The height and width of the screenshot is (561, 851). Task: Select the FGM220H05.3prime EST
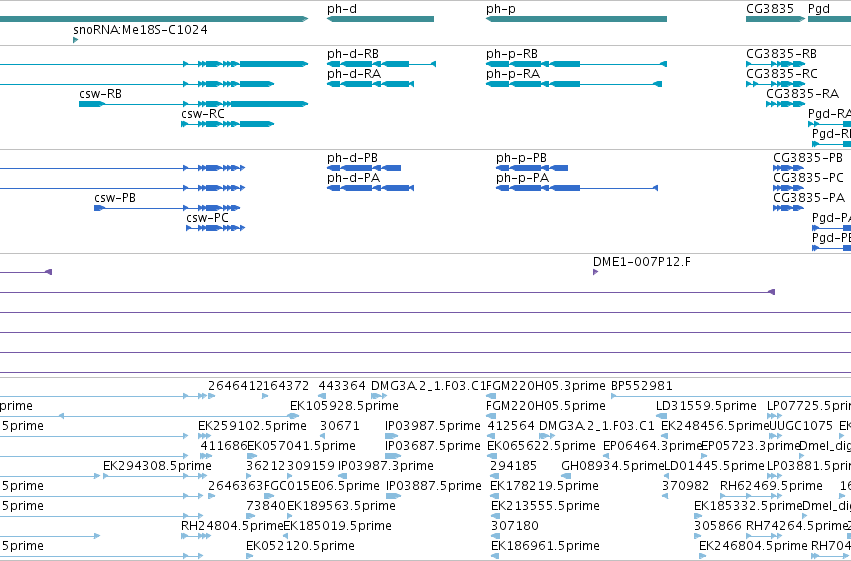click(x=545, y=386)
